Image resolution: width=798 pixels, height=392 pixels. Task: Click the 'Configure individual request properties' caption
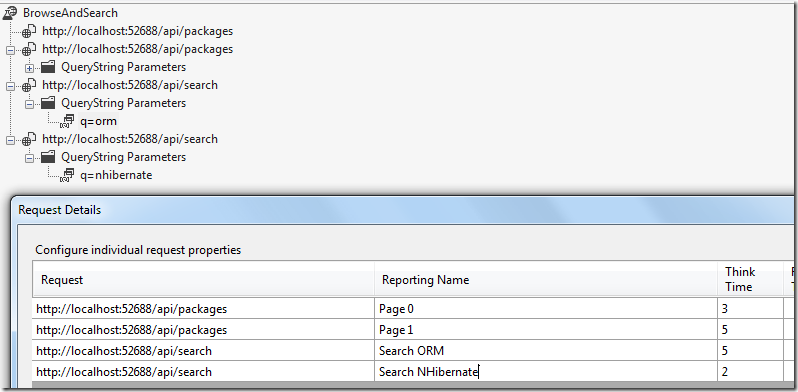point(138,250)
